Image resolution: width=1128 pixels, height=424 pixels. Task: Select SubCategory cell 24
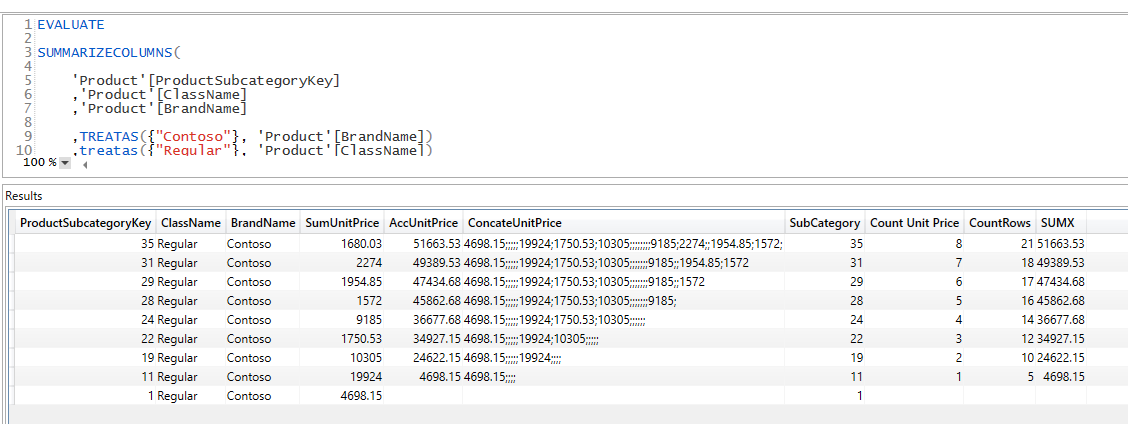tap(824, 320)
